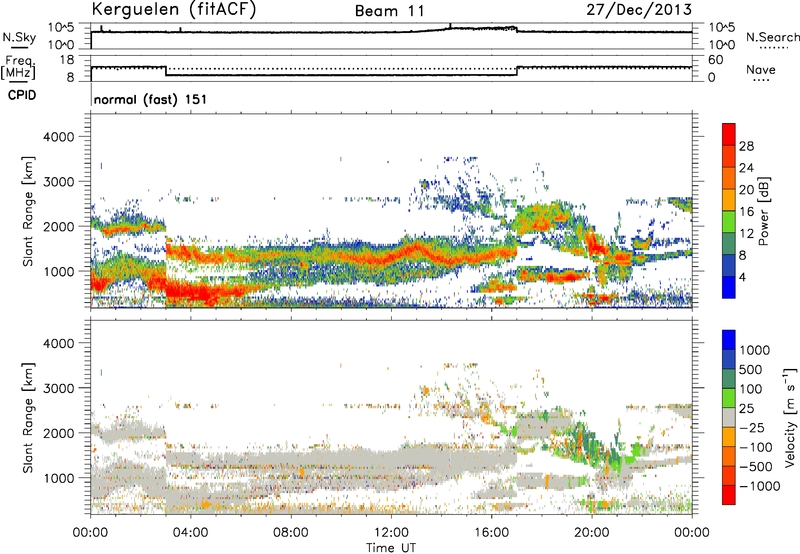Click the '500' label on the velocity colorbar
800x554 pixels.
tap(750, 369)
